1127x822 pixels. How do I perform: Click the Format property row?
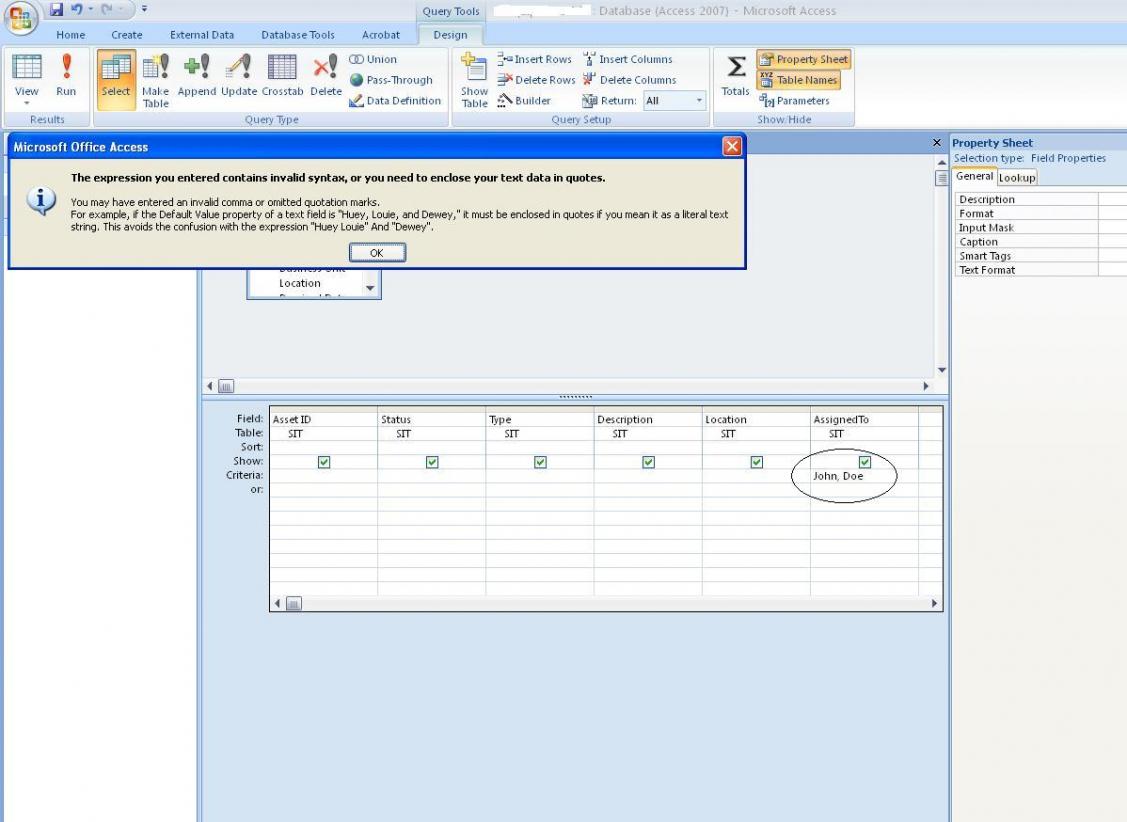pyautogui.click(x=1040, y=213)
